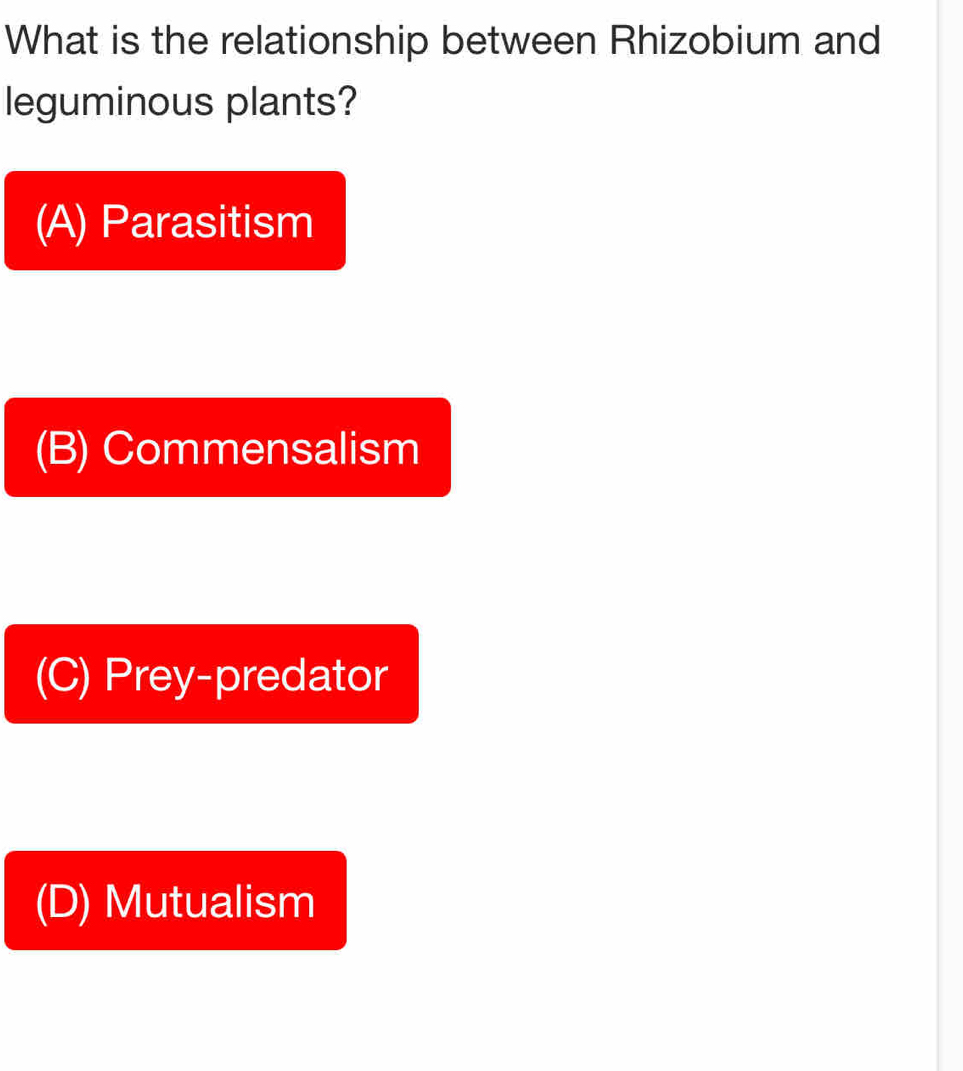The height and width of the screenshot is (1071, 963).
Task: Answer the question with Prey-predator
Action: (211, 674)
